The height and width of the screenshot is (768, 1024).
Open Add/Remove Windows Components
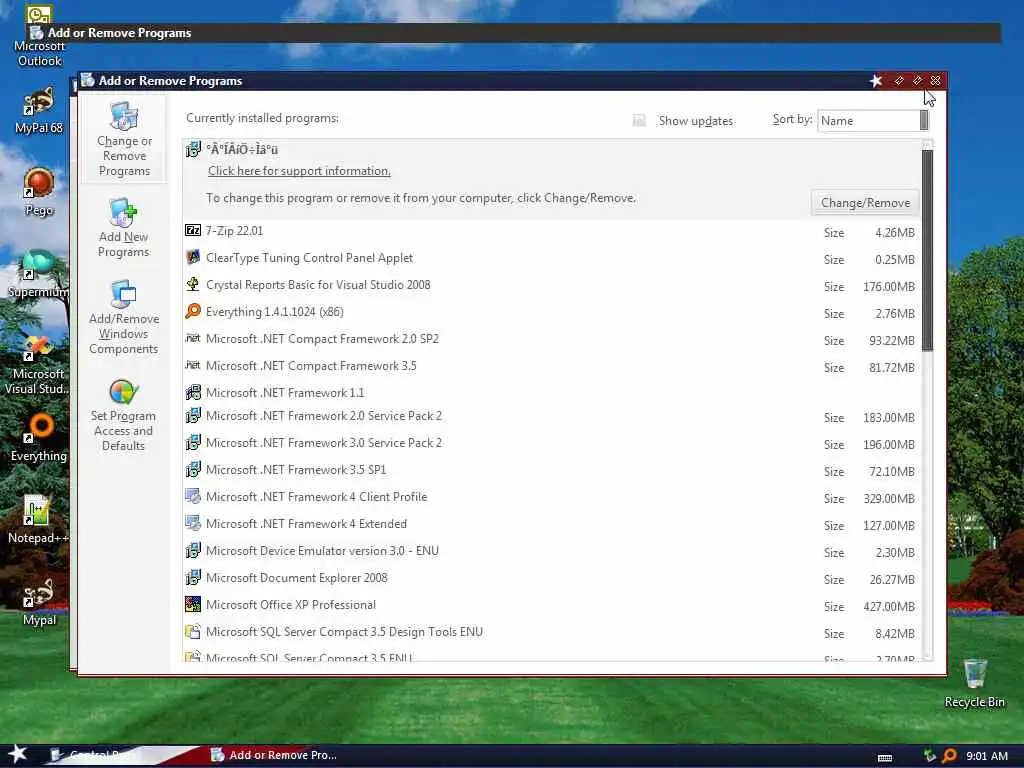coord(124,317)
